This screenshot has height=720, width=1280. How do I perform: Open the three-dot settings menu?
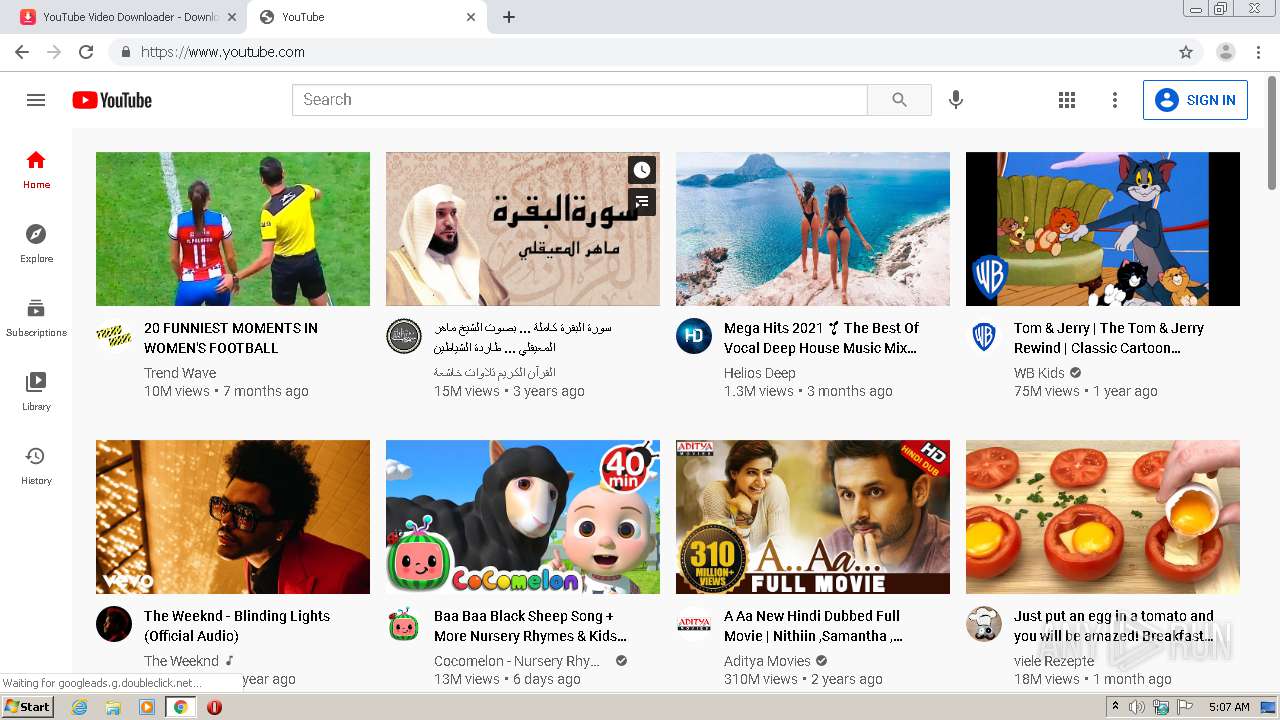(x=1115, y=100)
